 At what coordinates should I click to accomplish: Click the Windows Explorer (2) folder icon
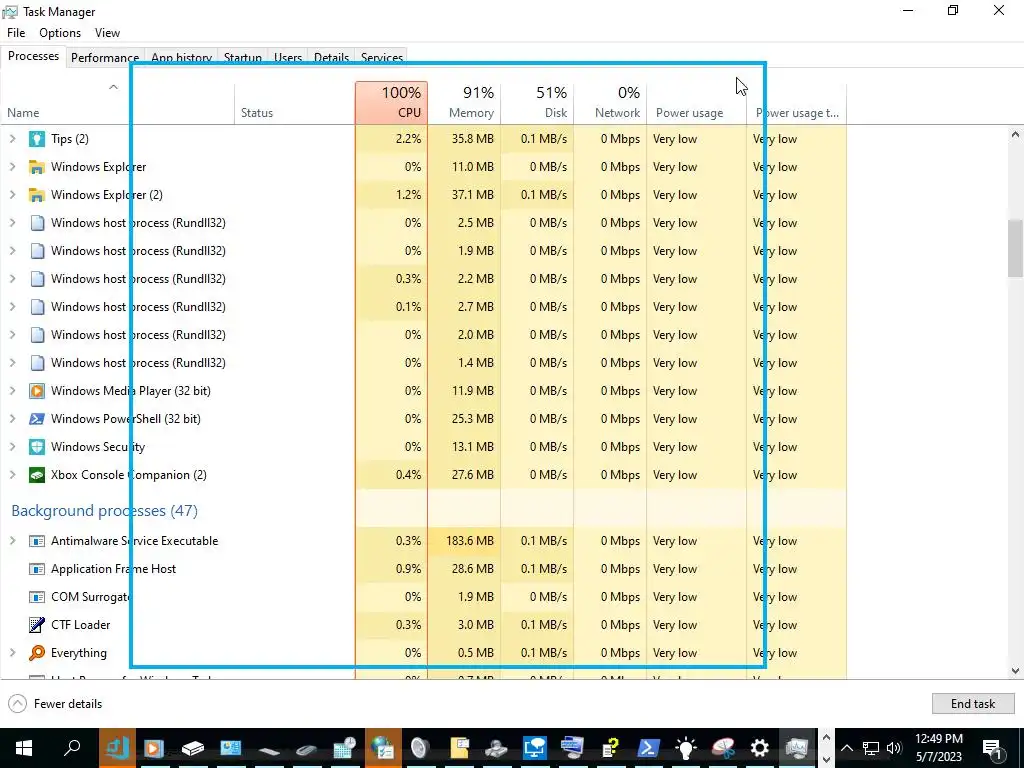[x=37, y=195]
